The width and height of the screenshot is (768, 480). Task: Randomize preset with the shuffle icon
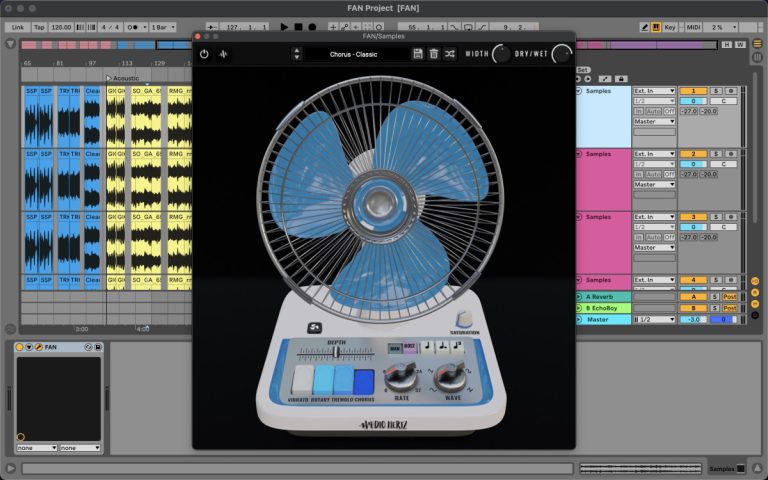450,54
